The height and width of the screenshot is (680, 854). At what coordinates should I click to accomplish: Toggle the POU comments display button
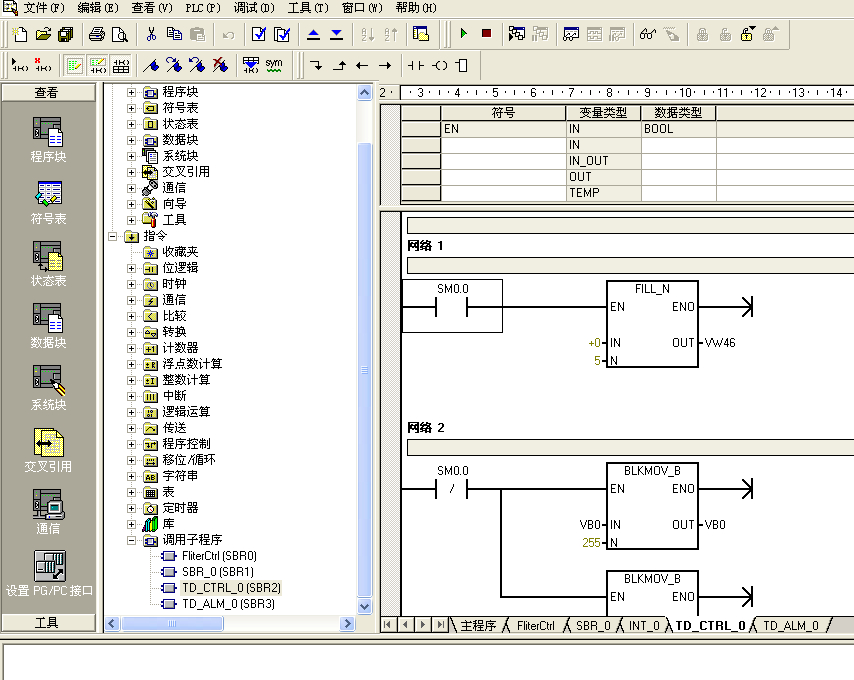75,66
